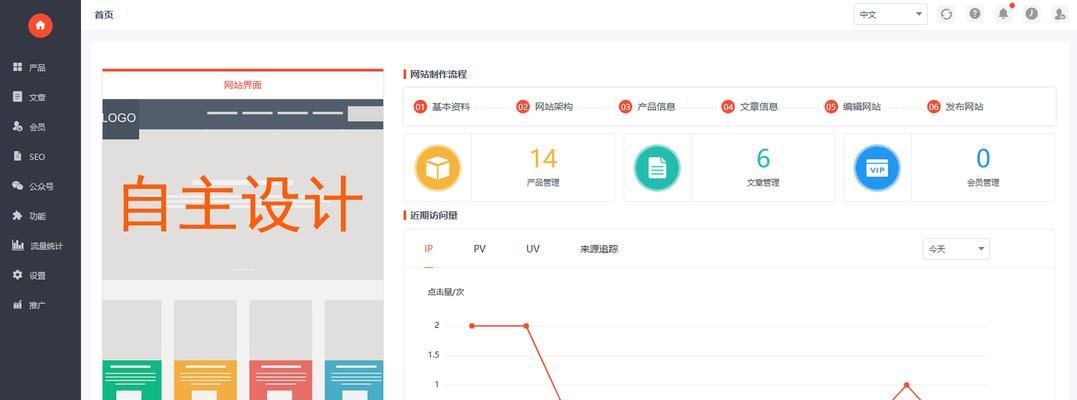Click the yellow 产品管理 box icon
1077x400 pixels.
tap(438, 168)
